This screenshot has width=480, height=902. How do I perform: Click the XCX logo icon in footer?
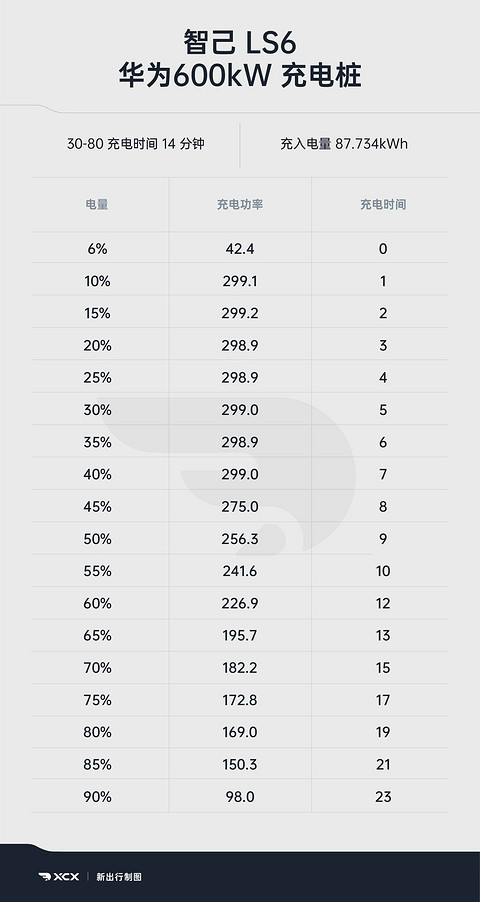(59, 877)
